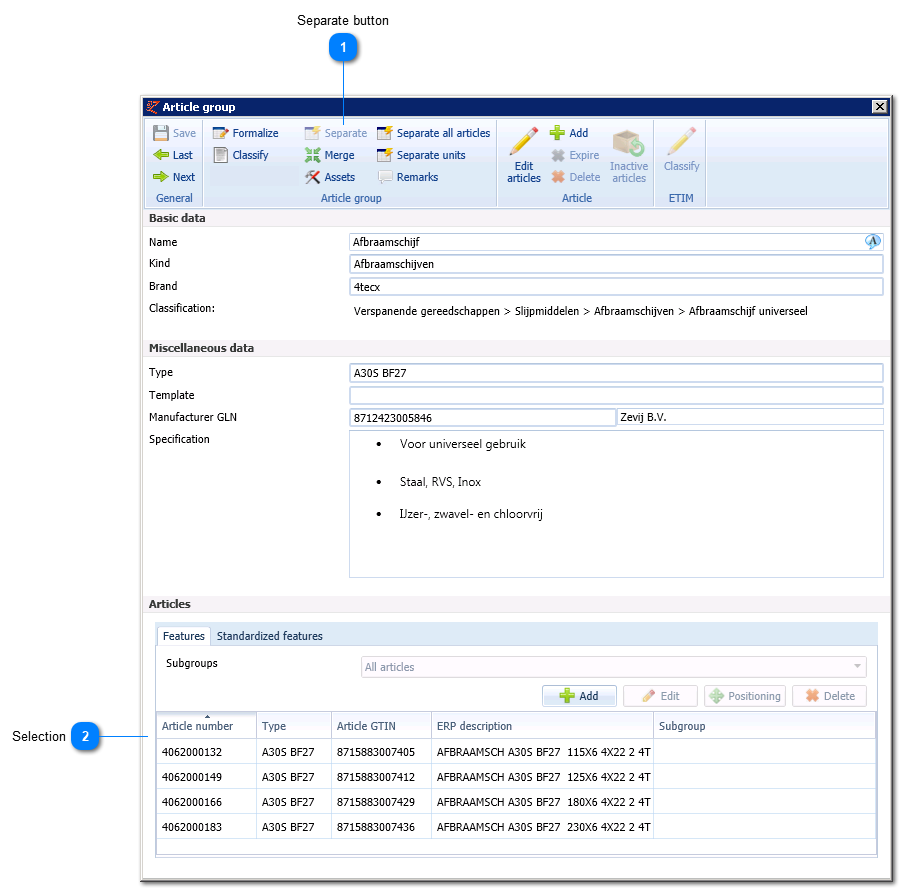Viewport: 902px width, 891px height.
Task: Click the Zevij B.V. field
Action: 750,417
